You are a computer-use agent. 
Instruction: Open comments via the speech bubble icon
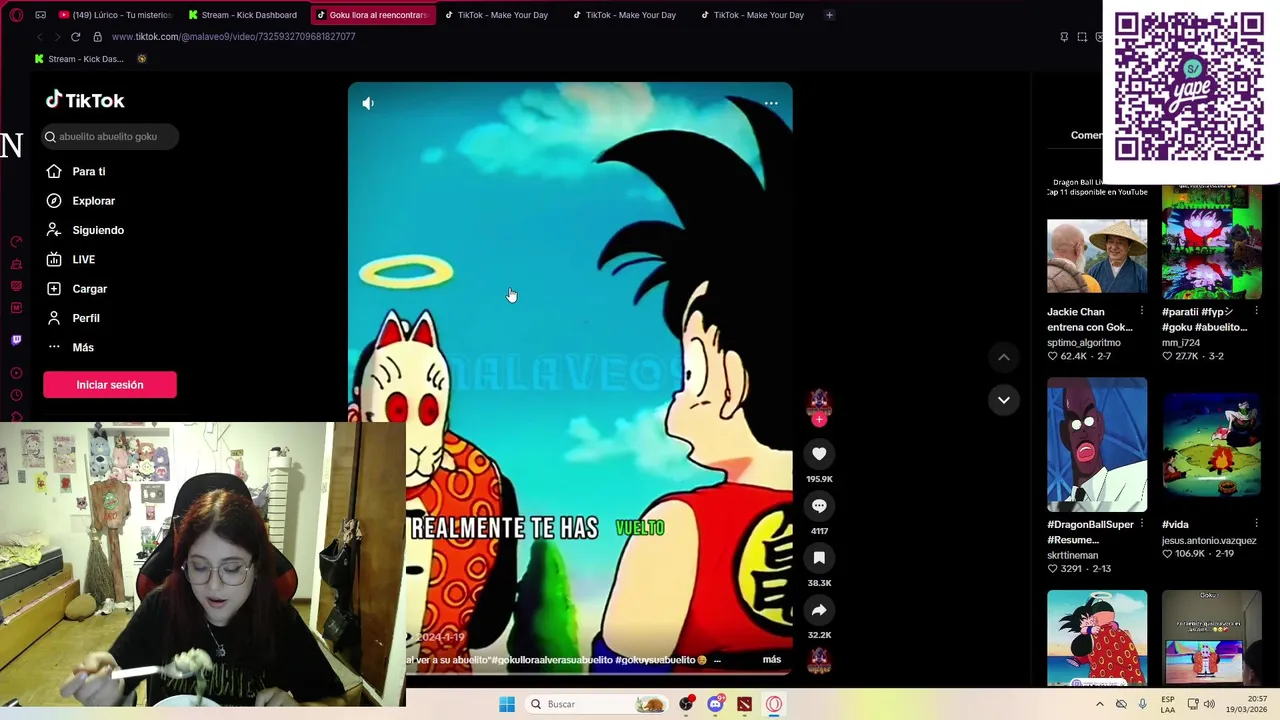(819, 506)
